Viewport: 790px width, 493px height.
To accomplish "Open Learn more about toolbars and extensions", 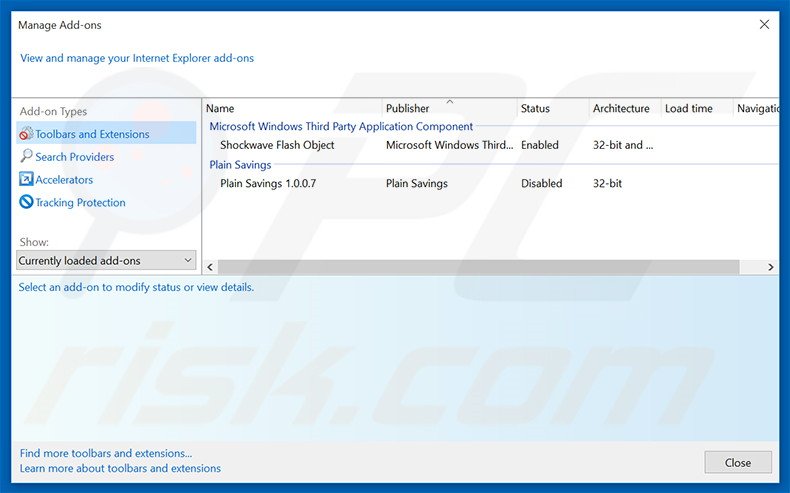I will 120,468.
